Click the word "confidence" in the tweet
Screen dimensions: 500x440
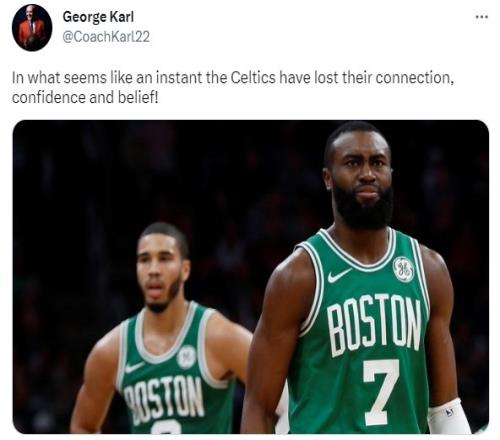click(49, 97)
